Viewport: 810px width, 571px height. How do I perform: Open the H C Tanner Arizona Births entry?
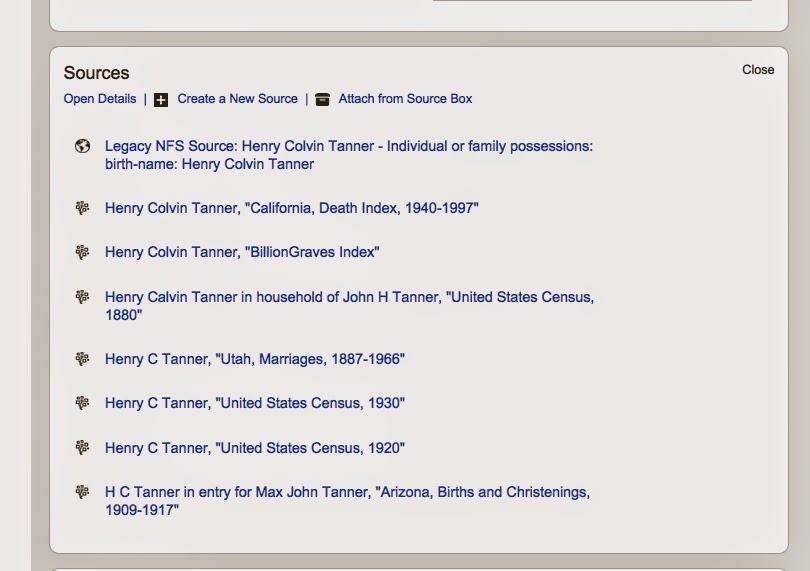pyautogui.click(x=347, y=501)
